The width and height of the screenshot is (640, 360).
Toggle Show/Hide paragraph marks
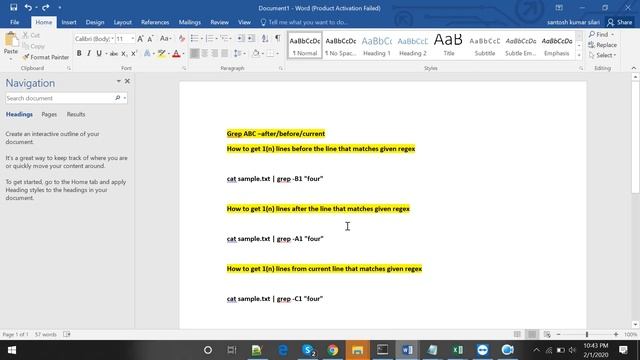click(x=278, y=38)
